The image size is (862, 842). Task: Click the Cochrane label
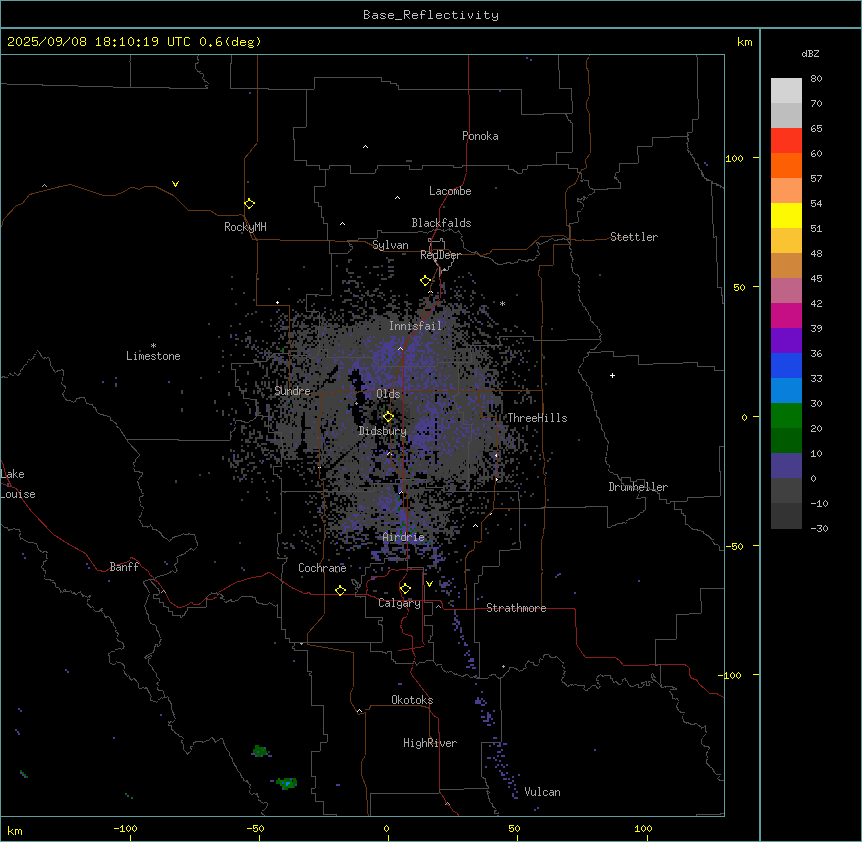tap(322, 568)
